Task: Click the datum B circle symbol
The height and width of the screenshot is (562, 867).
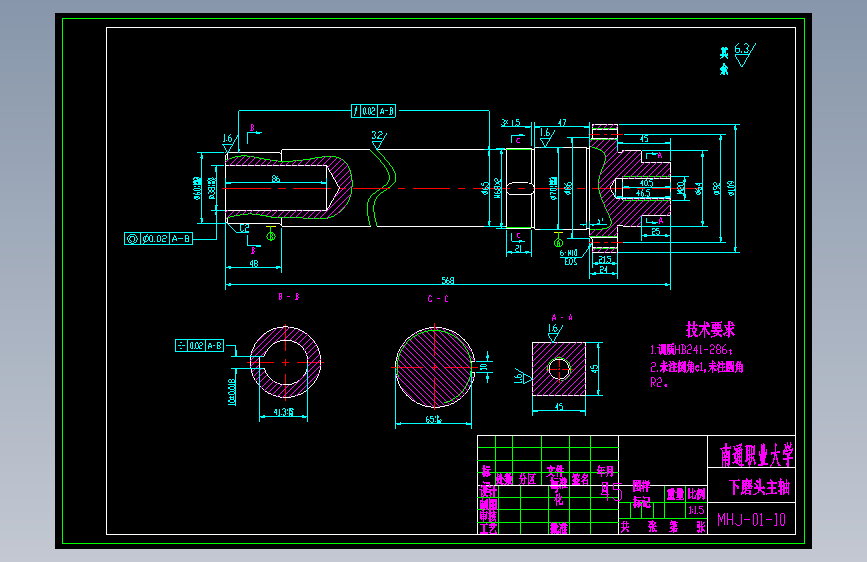Action: click(x=271, y=236)
